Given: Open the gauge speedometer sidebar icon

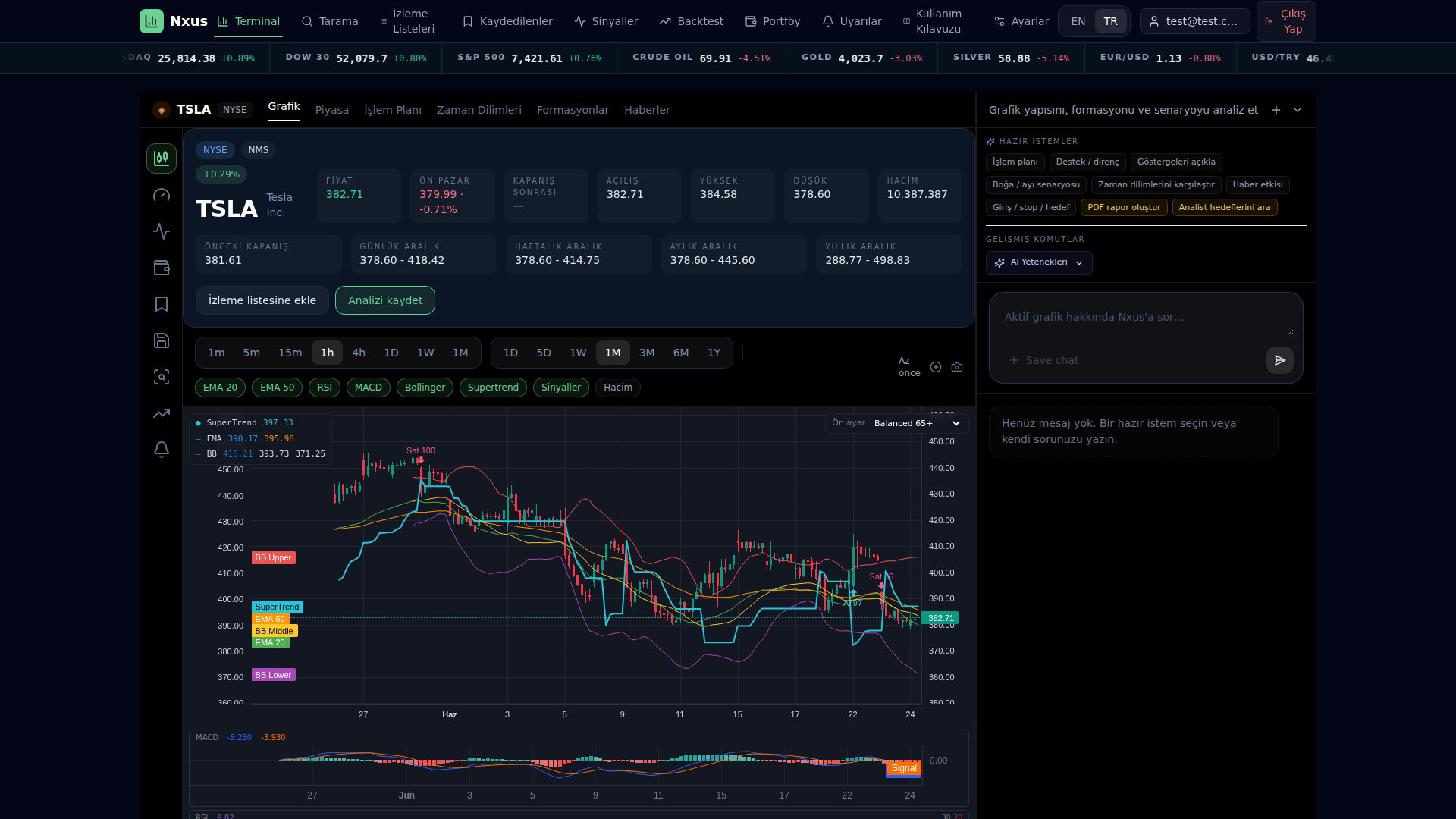Looking at the screenshot, I should tap(162, 195).
